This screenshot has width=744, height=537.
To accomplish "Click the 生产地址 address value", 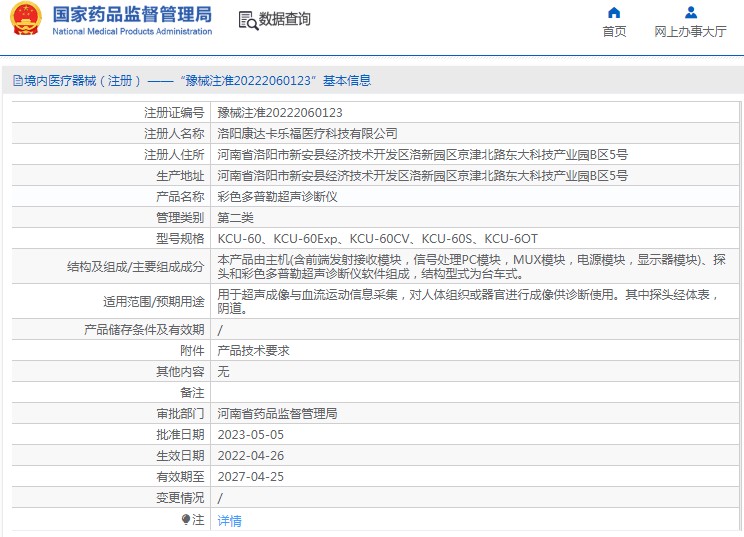I will tap(422, 176).
